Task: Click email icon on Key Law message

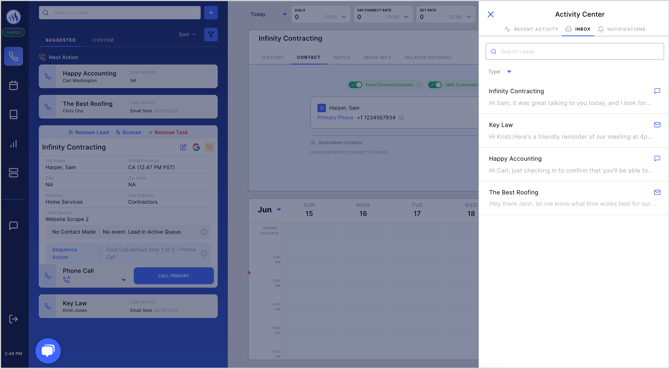Action: [x=657, y=125]
